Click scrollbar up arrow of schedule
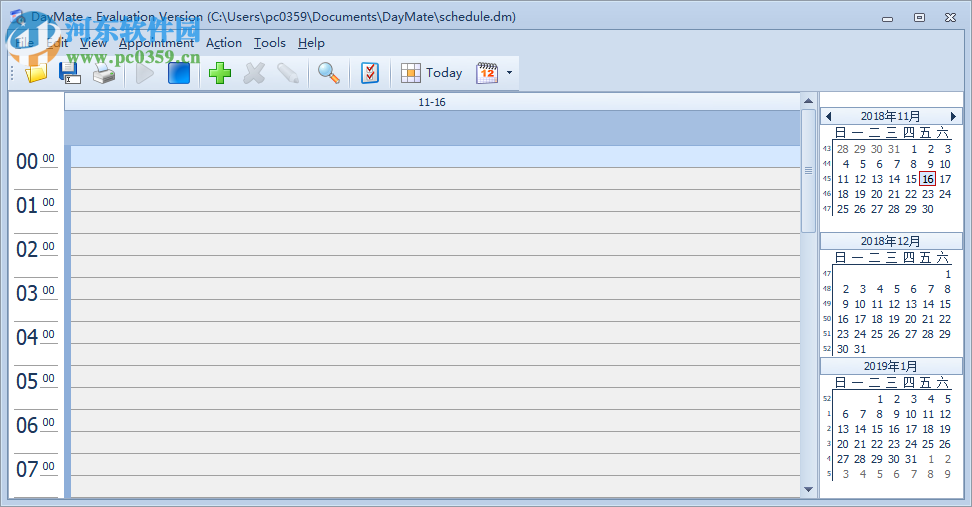 click(808, 100)
